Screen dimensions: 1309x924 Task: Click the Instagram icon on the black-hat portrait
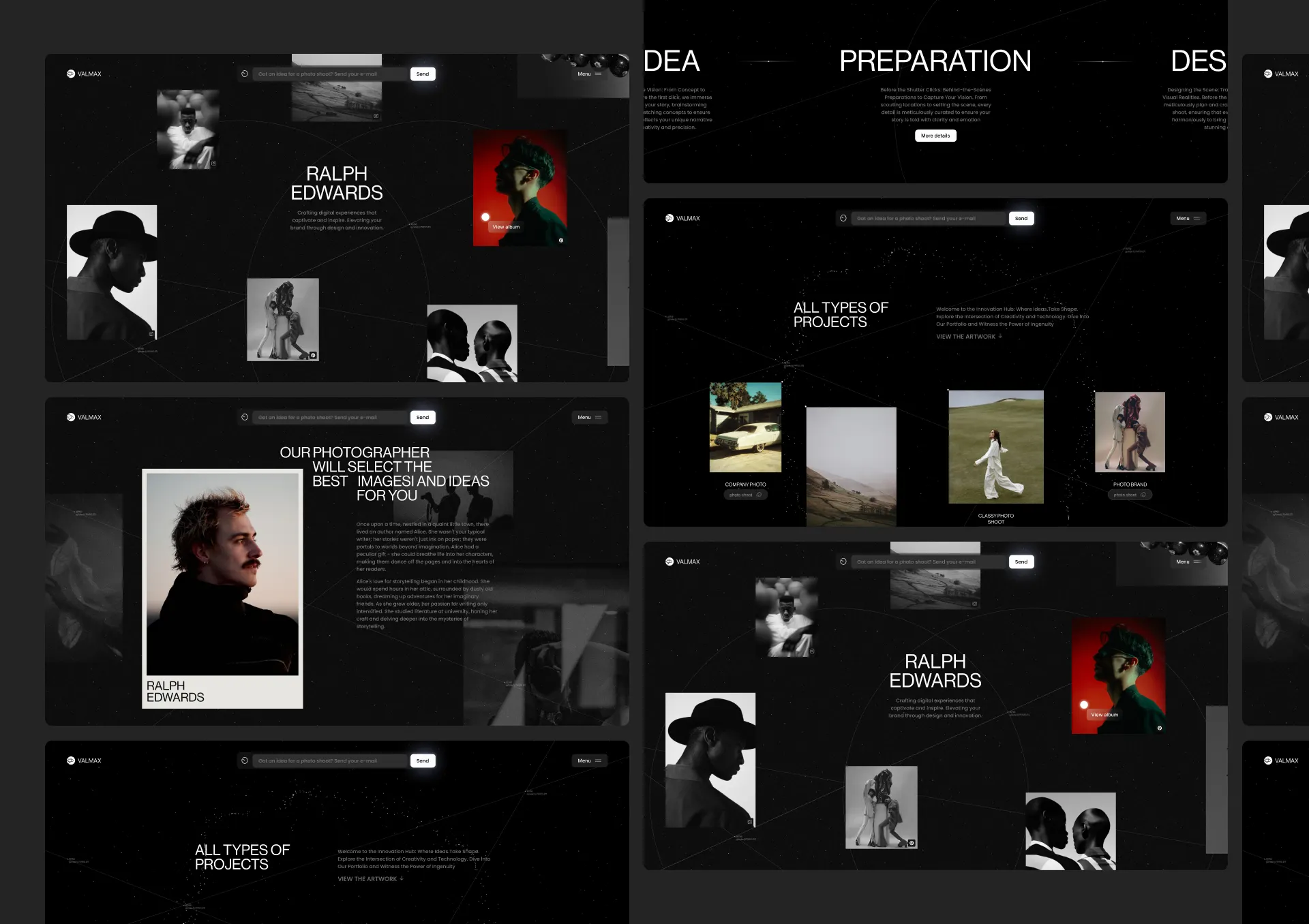(152, 333)
